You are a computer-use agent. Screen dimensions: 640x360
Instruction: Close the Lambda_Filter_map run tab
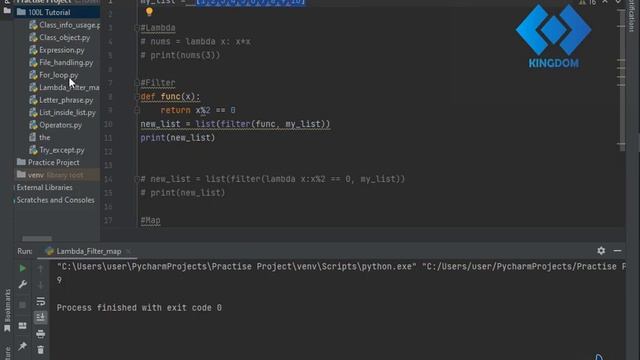coord(128,251)
